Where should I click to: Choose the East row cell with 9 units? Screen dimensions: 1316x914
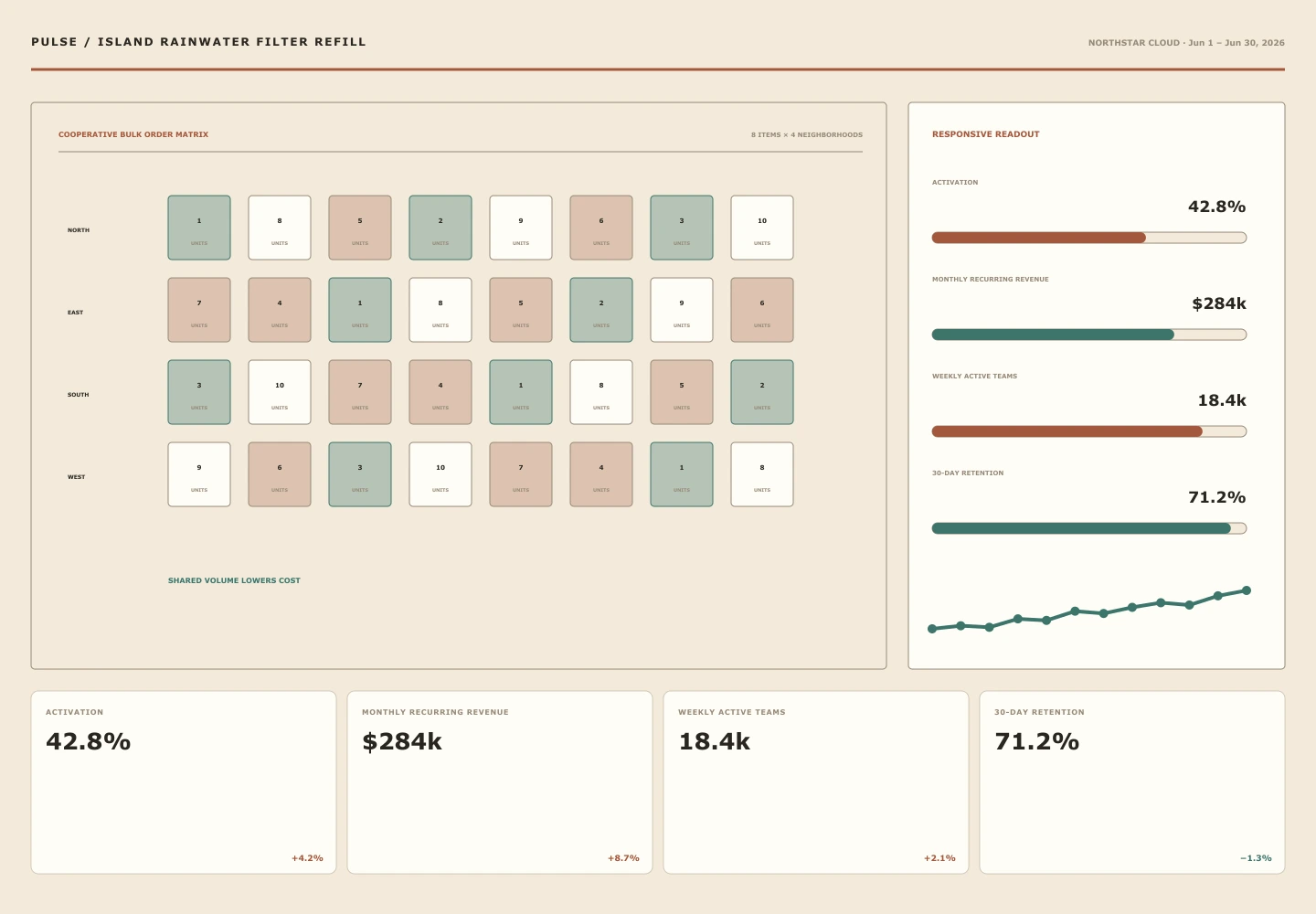click(682, 310)
